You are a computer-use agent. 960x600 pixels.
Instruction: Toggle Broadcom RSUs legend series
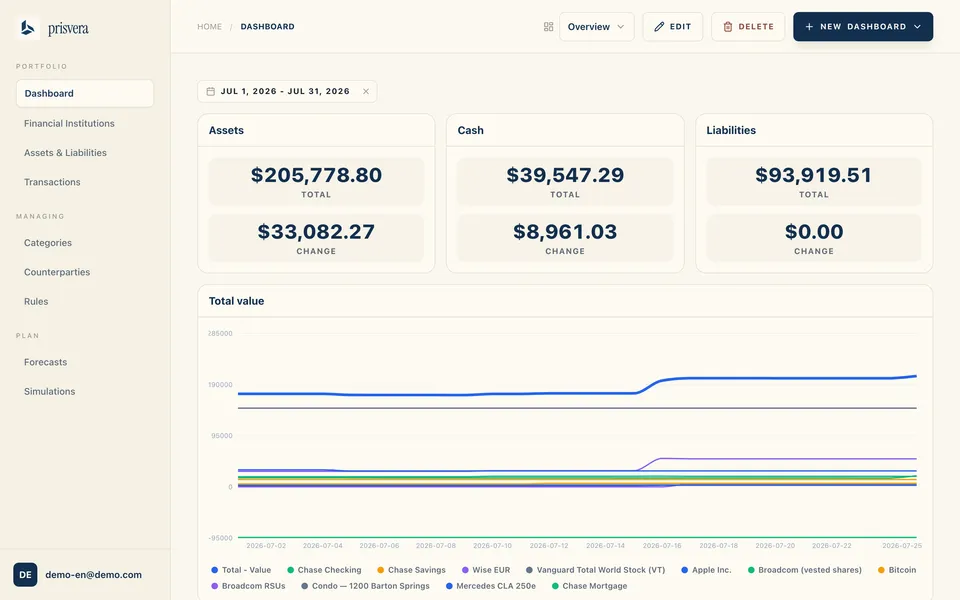248,586
